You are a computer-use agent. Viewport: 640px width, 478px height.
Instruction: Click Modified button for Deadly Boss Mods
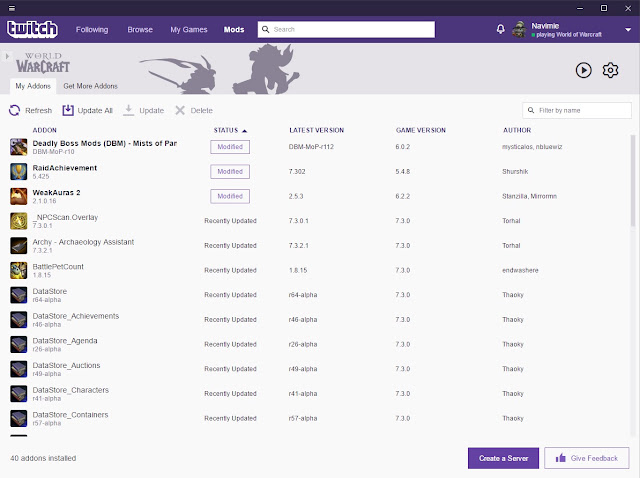230,147
